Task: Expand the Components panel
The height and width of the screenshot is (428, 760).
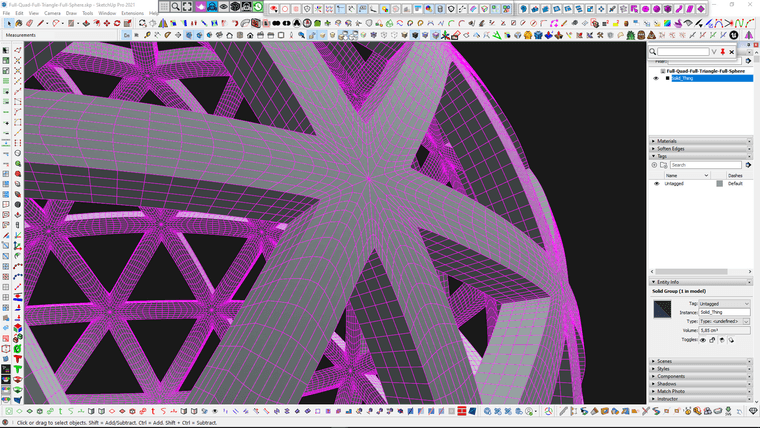Action: 700,376
